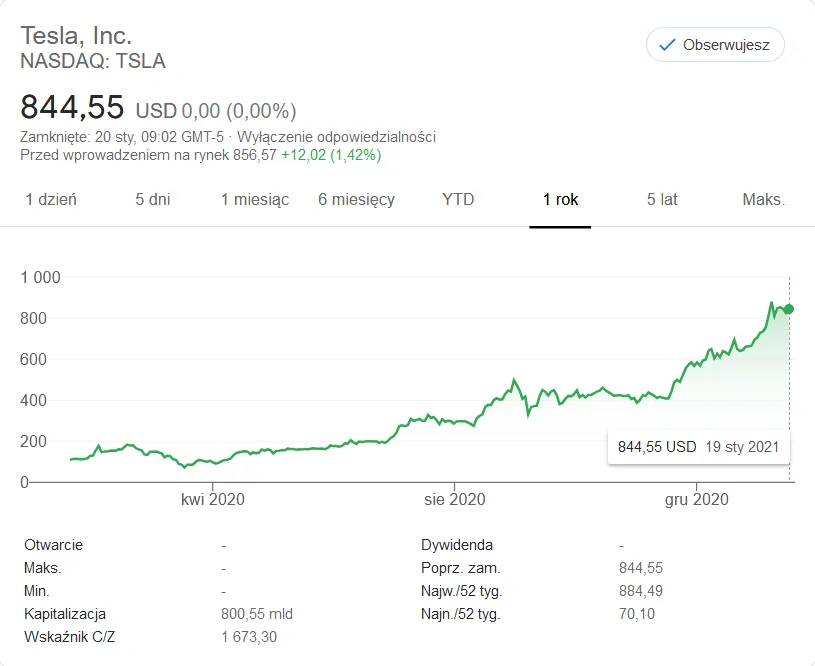Open the Wyłączenie odpowiedzialności link

point(336,137)
